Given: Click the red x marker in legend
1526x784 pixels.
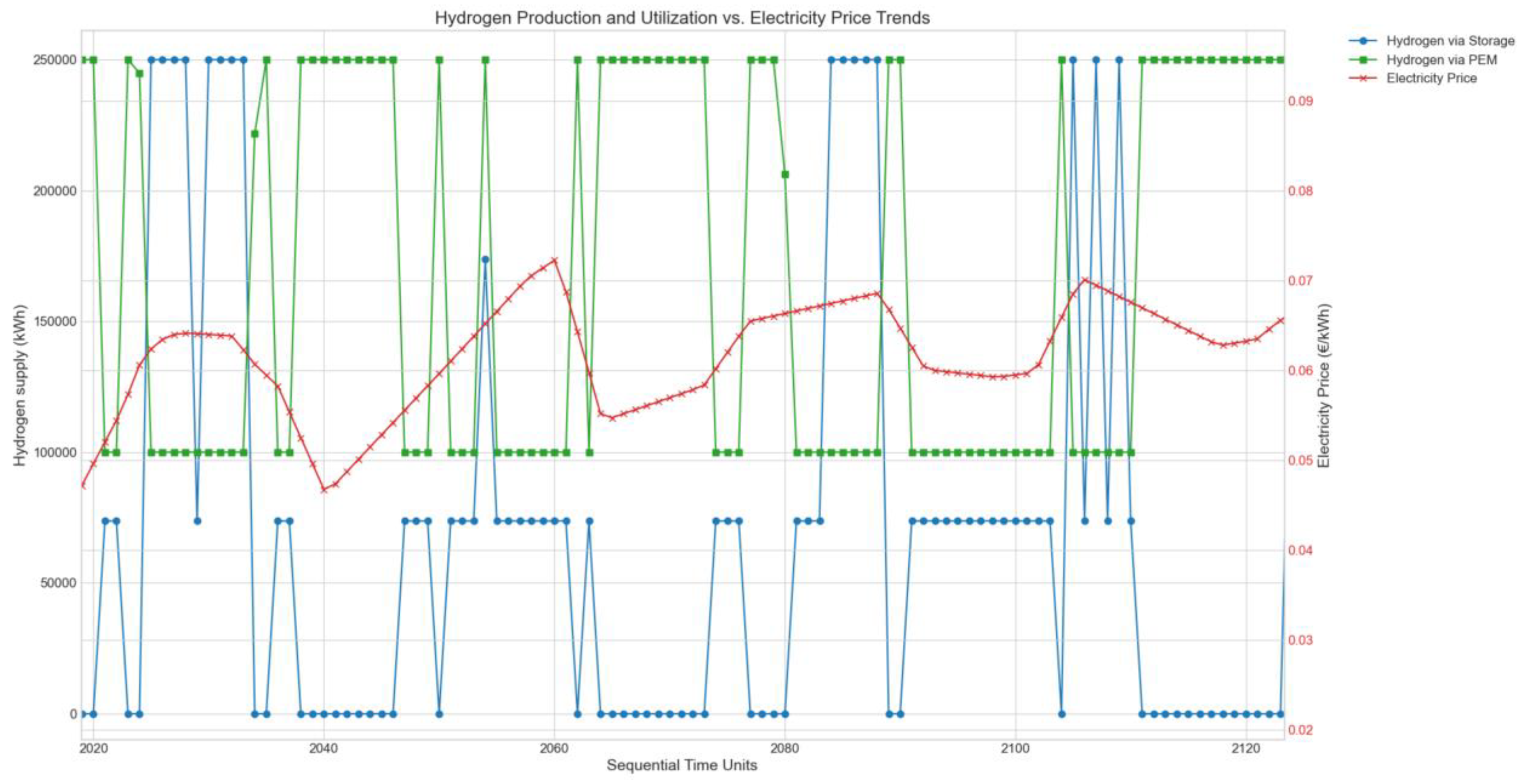Looking at the screenshot, I should [x=1364, y=78].
